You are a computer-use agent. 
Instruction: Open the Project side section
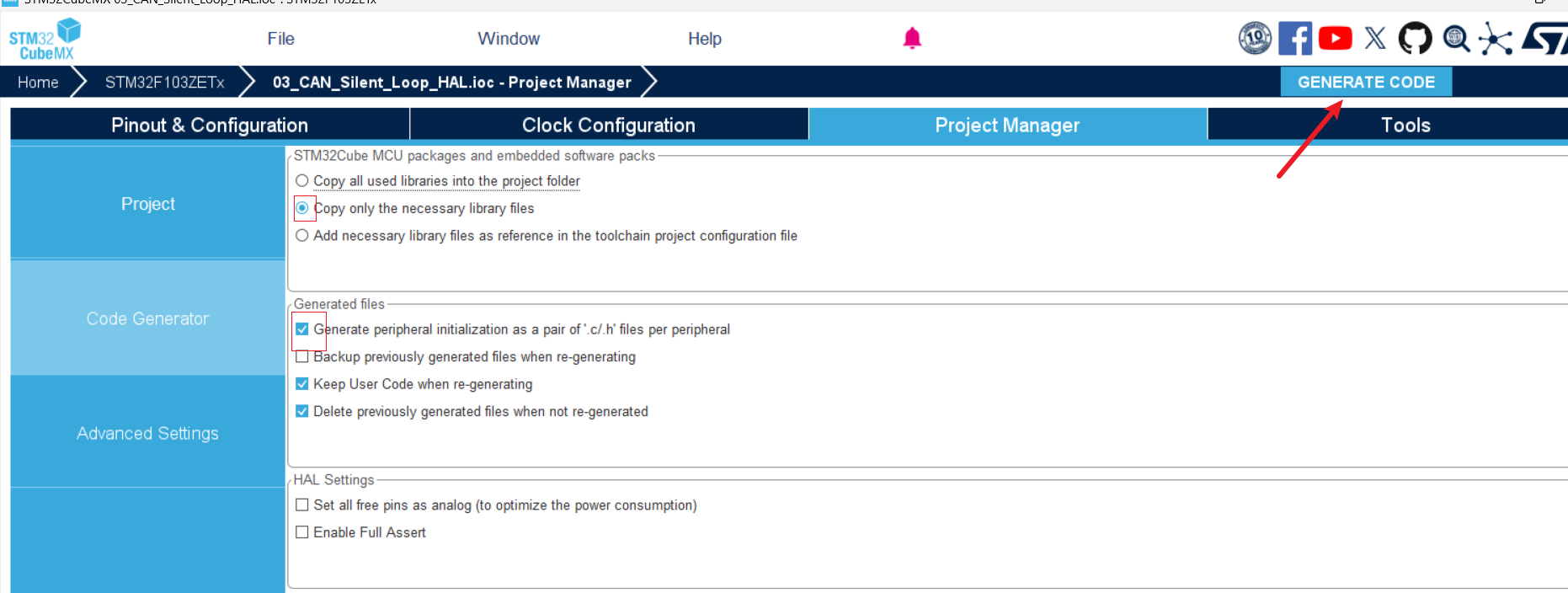coord(147,204)
